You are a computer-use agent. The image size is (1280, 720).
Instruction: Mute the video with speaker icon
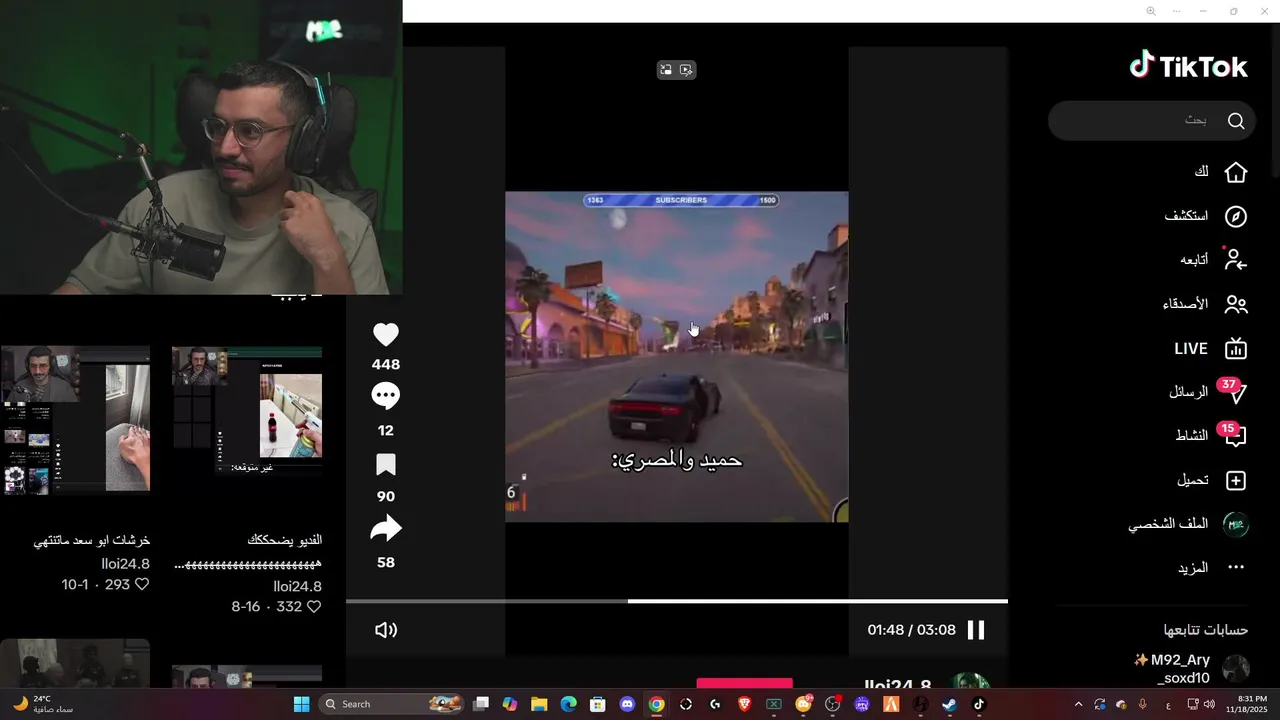coord(386,630)
